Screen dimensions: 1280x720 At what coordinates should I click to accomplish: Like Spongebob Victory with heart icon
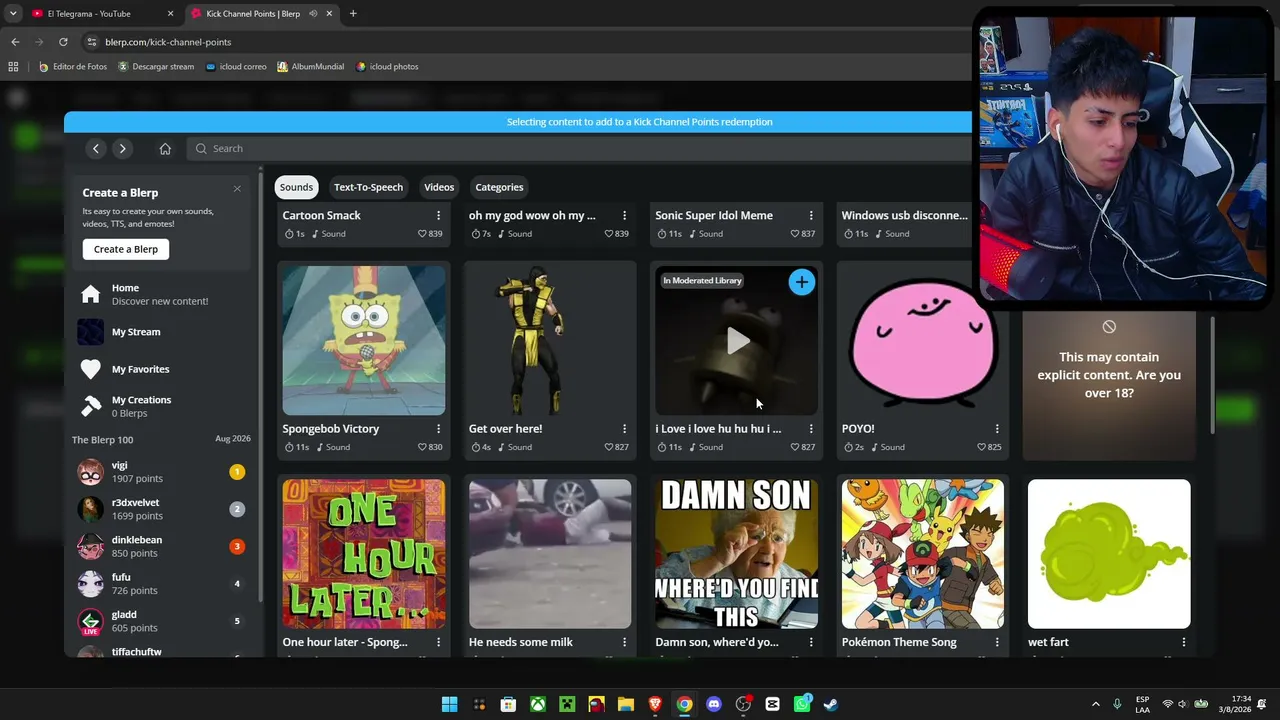422,447
